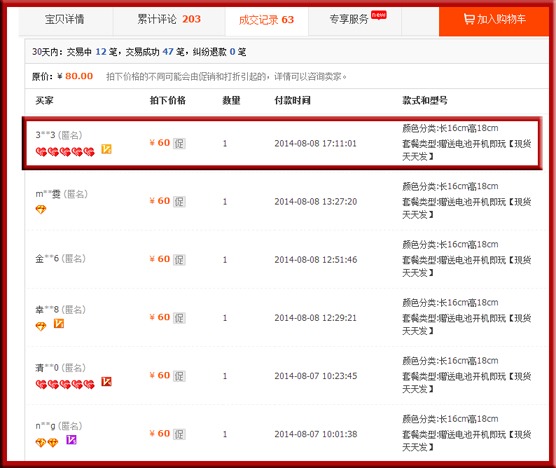Click the yellow badge icon beside buyer 3**3's hearts
556x468 pixels.
[x=106, y=149]
